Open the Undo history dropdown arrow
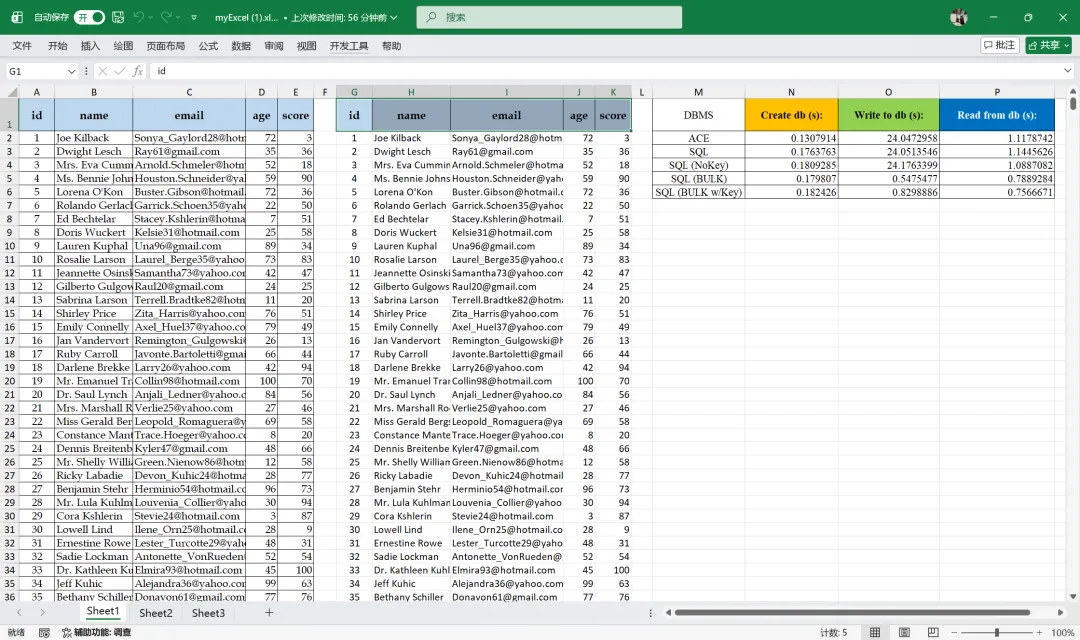Image resolution: width=1080 pixels, height=640 pixels. tap(150, 17)
